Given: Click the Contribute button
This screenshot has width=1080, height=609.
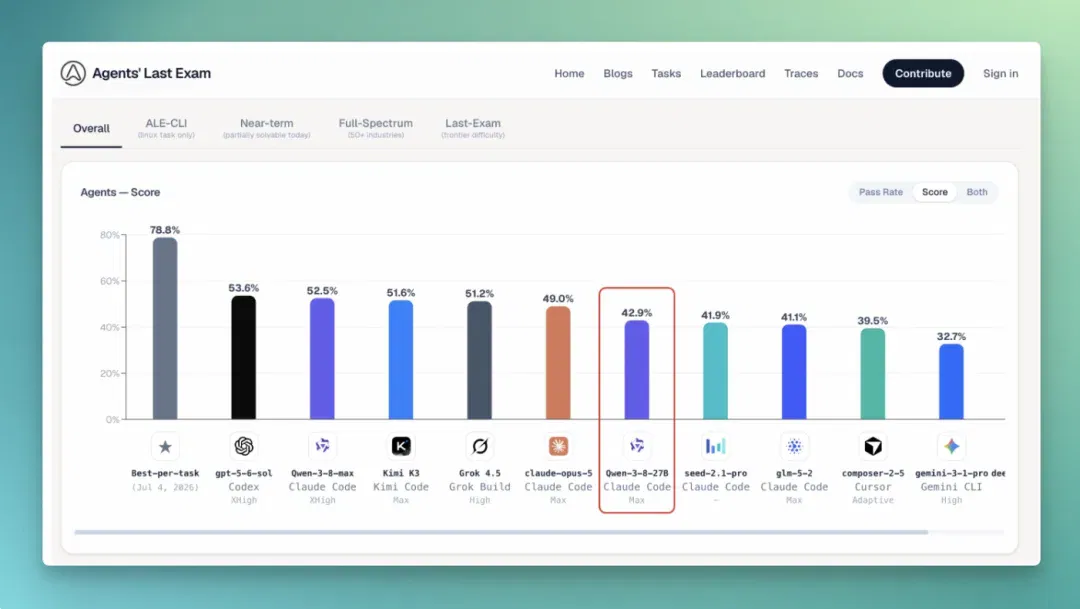Looking at the screenshot, I should click(x=923, y=74).
